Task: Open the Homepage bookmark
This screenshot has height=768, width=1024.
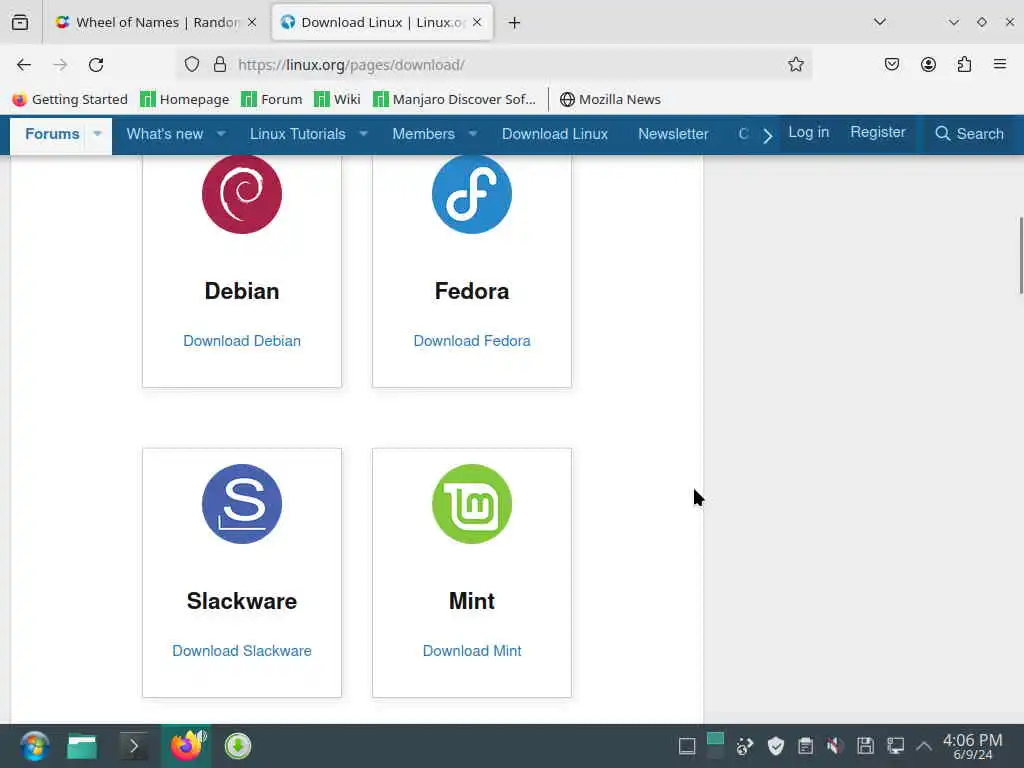Action: pyautogui.click(x=185, y=99)
